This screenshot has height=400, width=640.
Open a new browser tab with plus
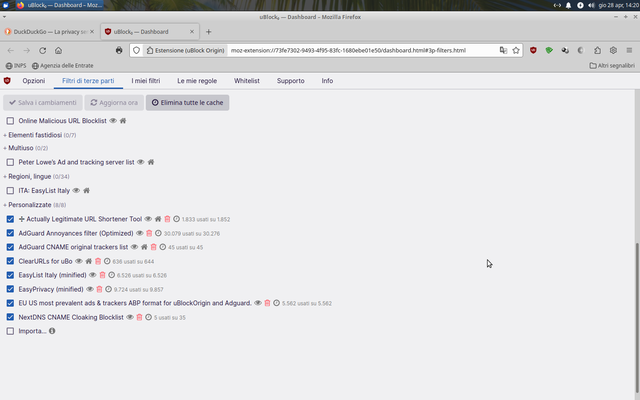click(x=209, y=32)
